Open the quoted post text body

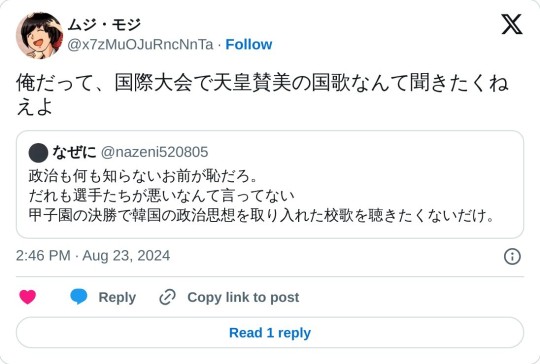[262, 196]
